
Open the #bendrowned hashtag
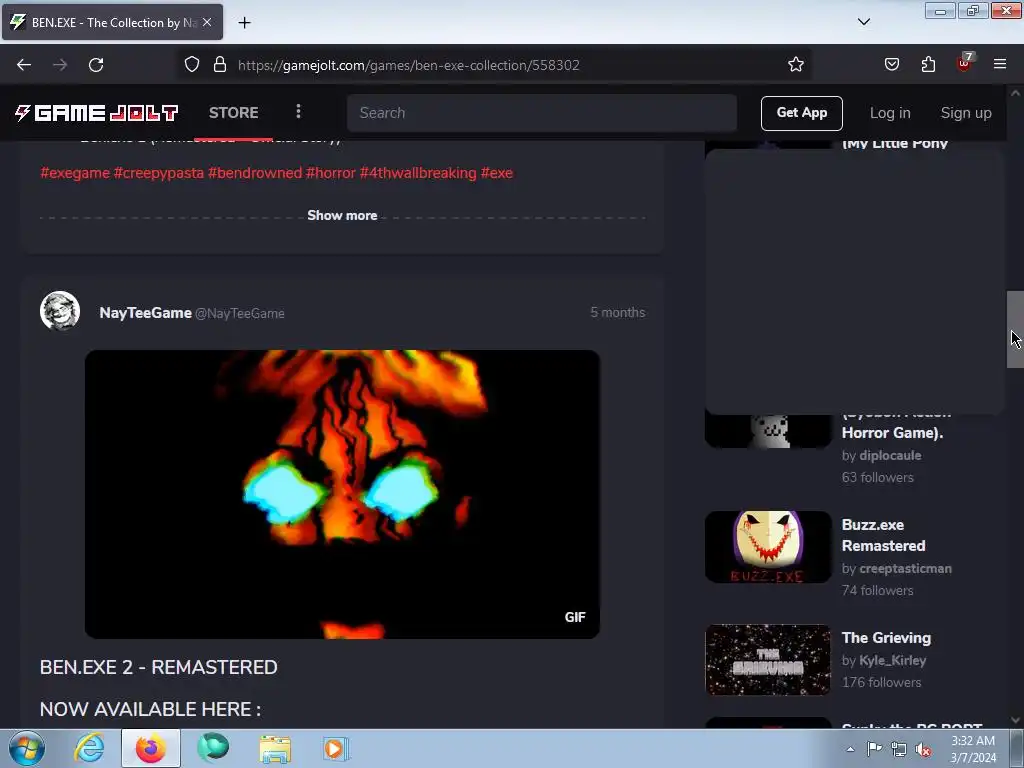255,173
